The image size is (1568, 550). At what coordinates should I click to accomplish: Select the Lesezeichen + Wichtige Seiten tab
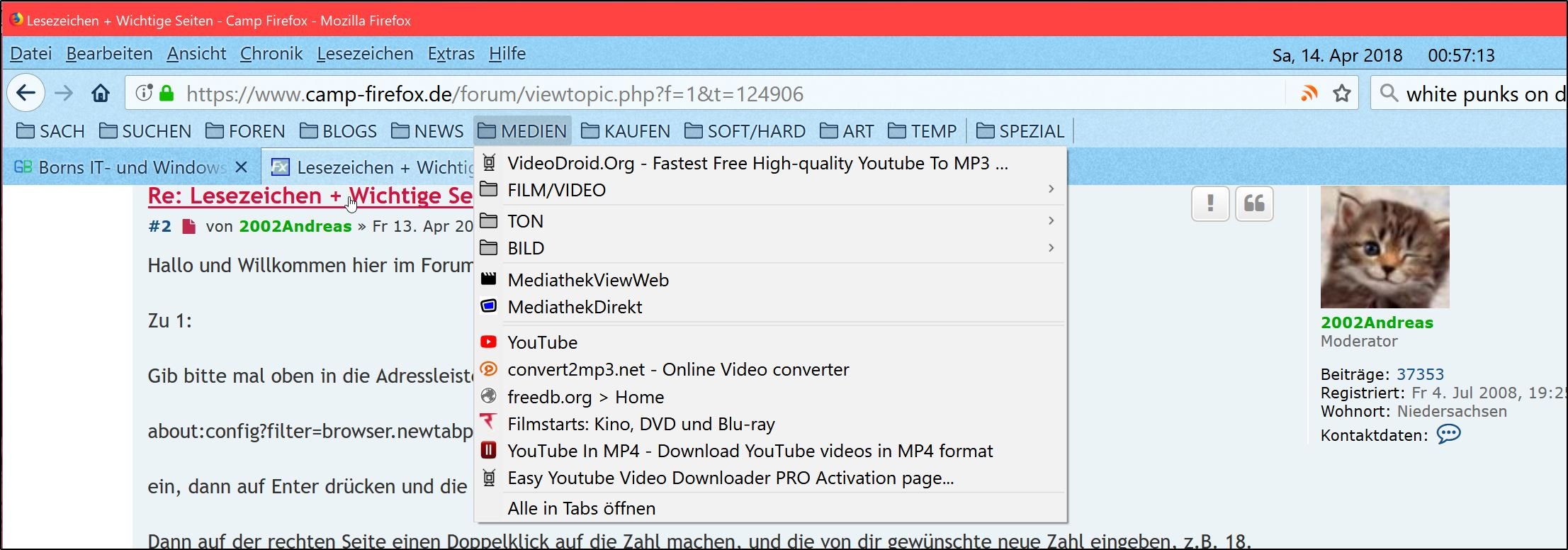coord(368,167)
